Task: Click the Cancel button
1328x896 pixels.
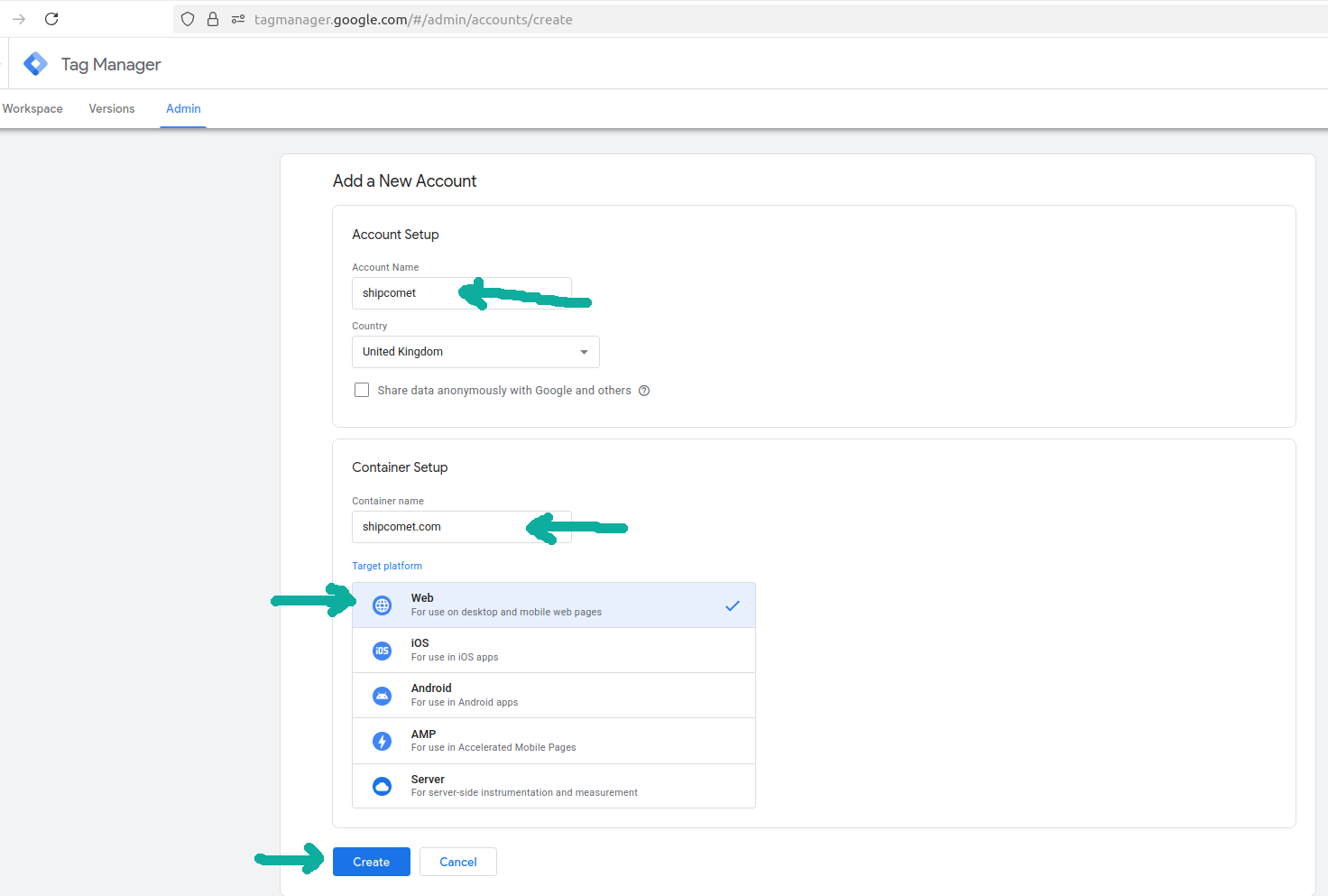Action: [x=458, y=862]
